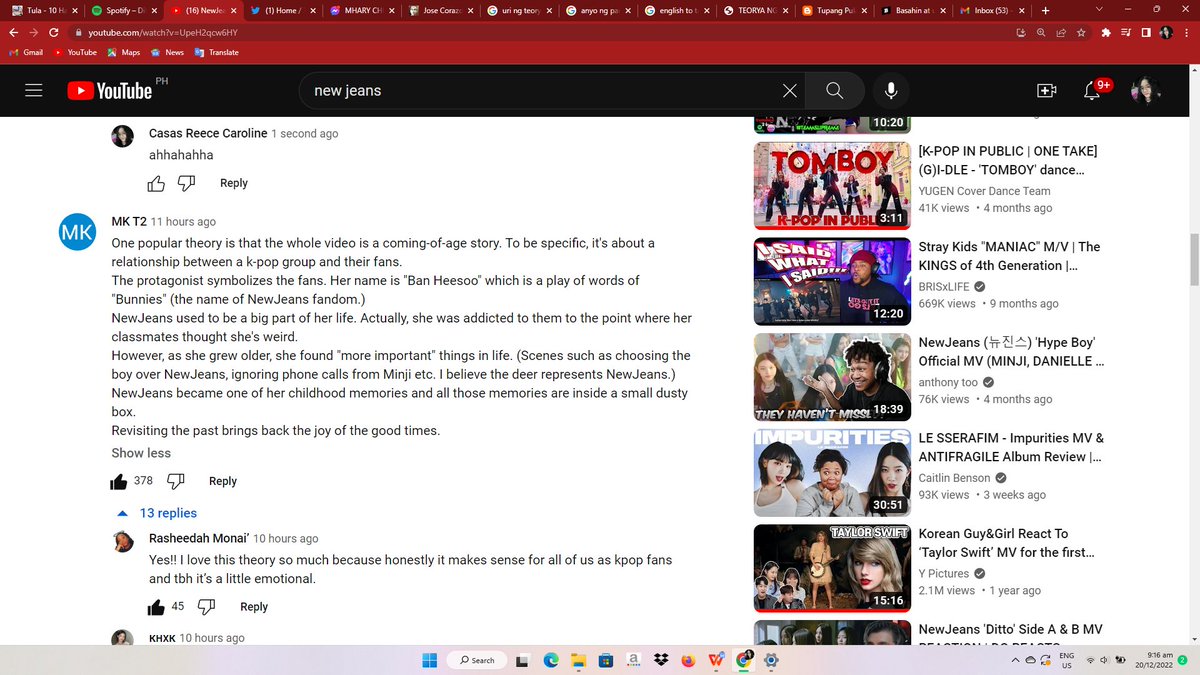
Task: Switch to the Tupang Pula tab
Action: coord(835,10)
